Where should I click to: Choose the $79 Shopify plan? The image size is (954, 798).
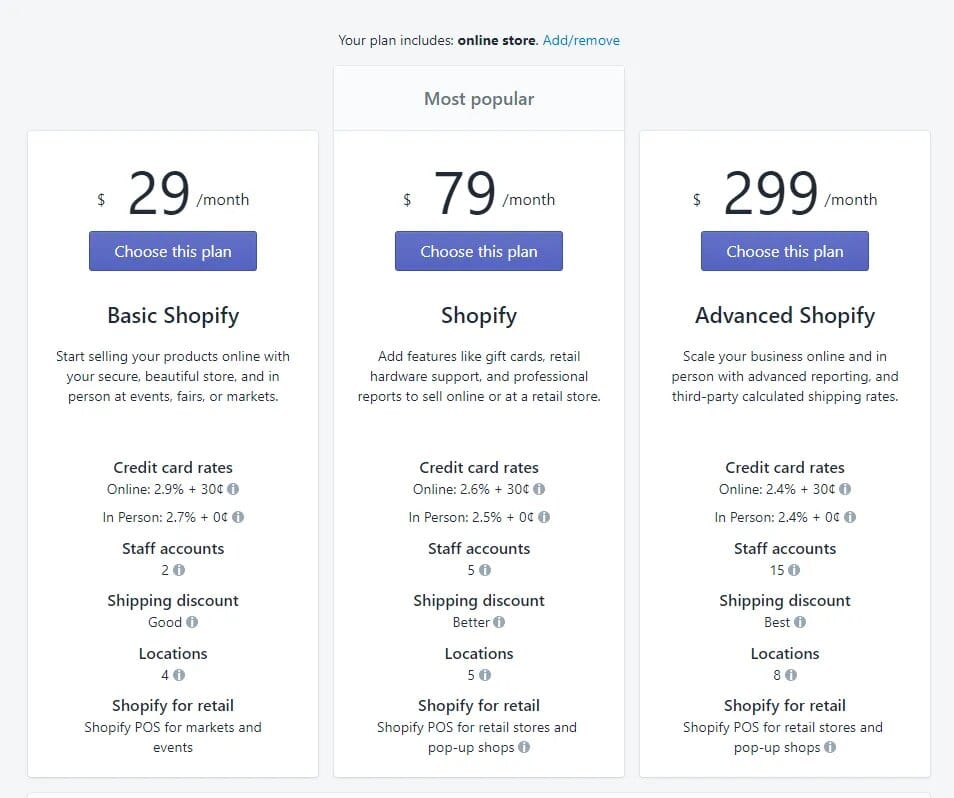click(x=479, y=251)
